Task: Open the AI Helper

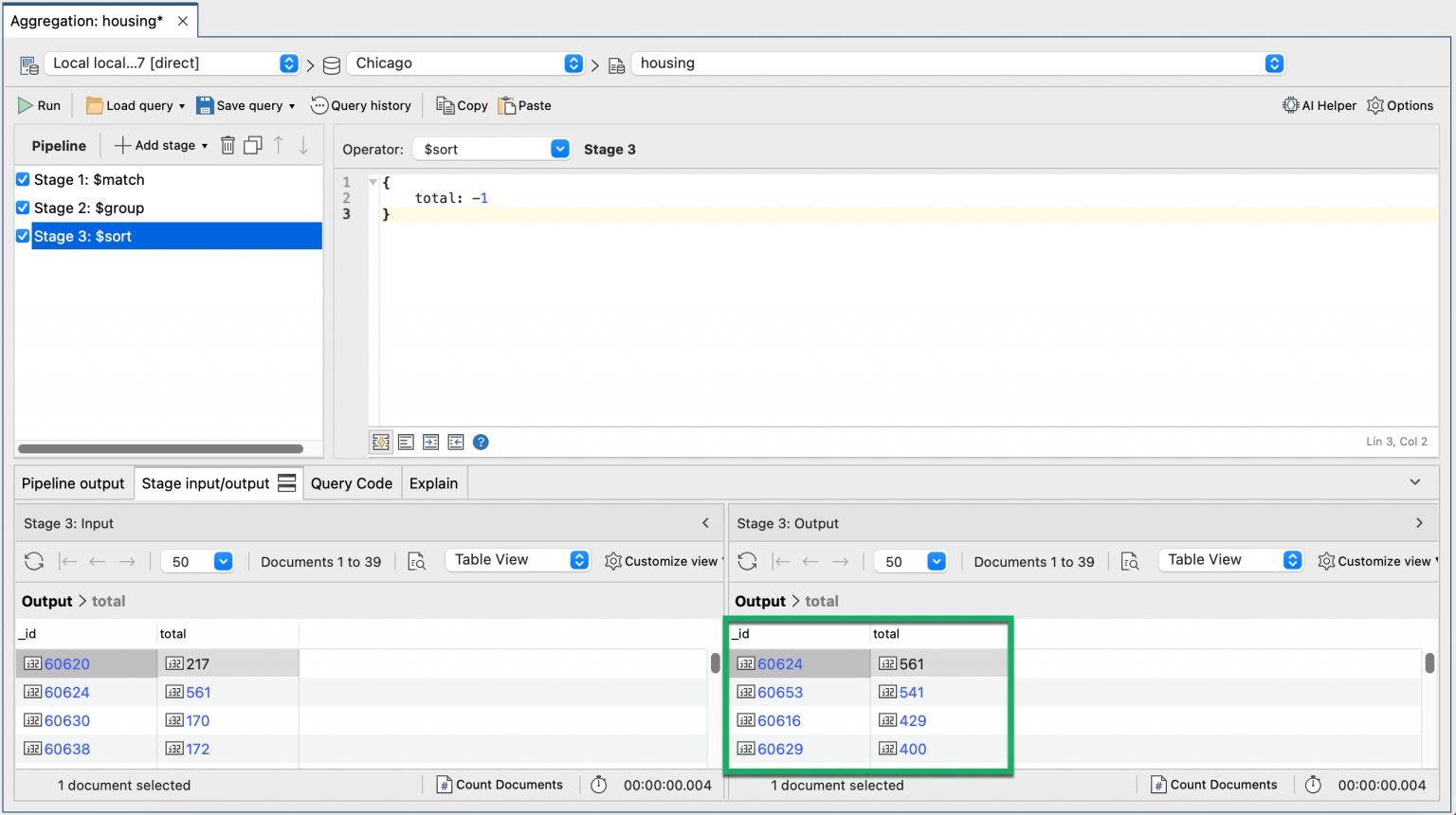Action: [1319, 105]
